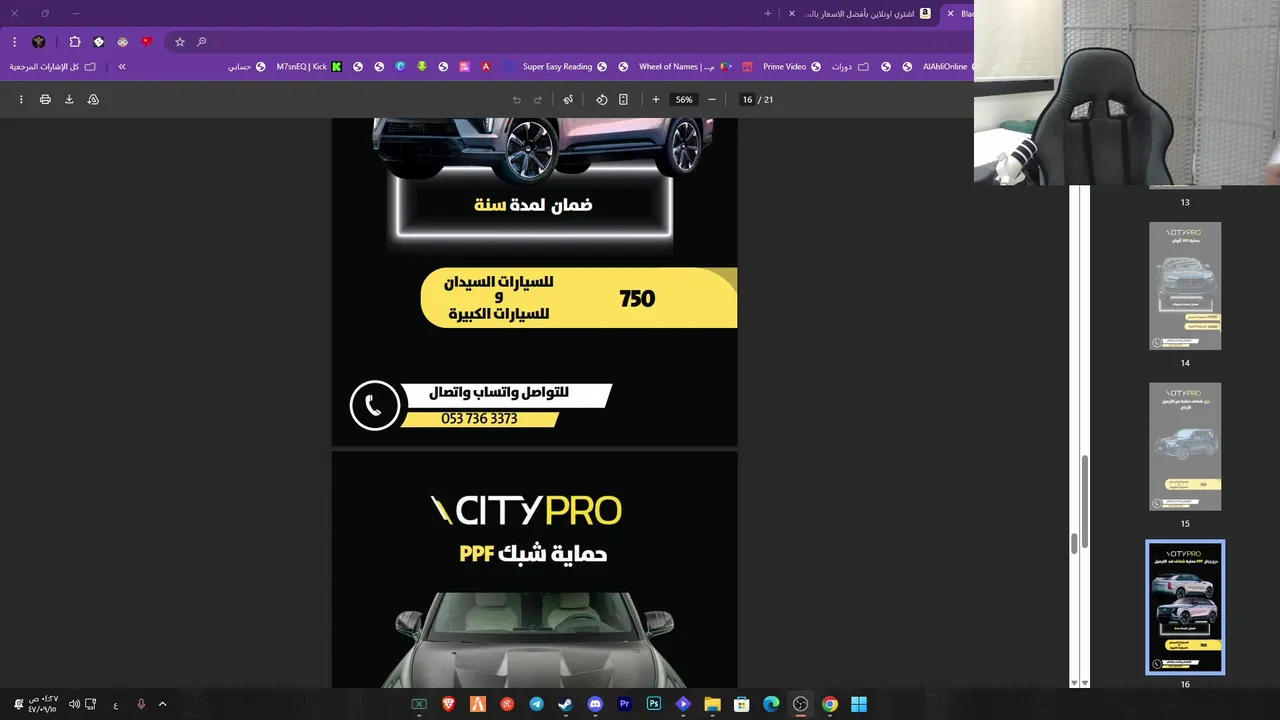Open File Explorer from the taskbar
The height and width of the screenshot is (720, 1280).
tap(712, 704)
